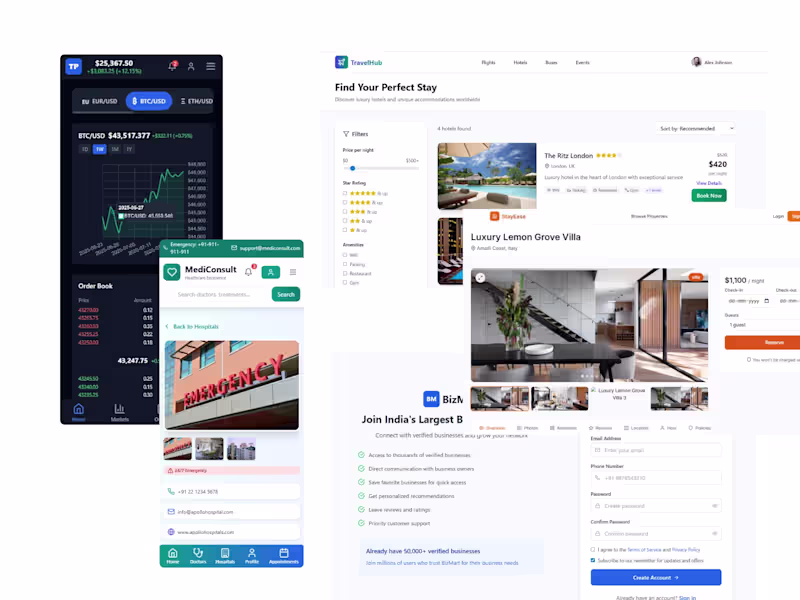Check the five-star rating filter
This screenshot has height=600, width=800.
pyautogui.click(x=345, y=193)
